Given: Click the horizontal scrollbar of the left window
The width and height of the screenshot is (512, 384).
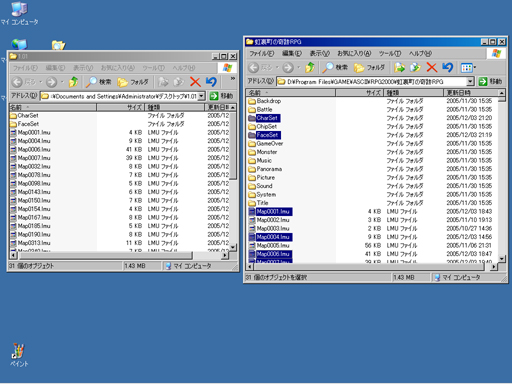Looking at the screenshot, I should click(x=119, y=256).
